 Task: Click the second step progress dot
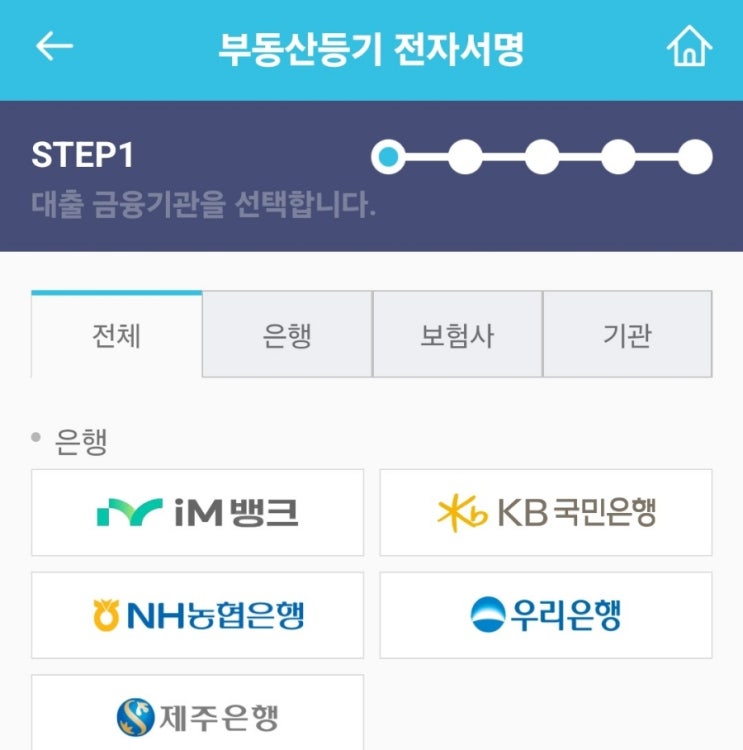pyautogui.click(x=465, y=156)
